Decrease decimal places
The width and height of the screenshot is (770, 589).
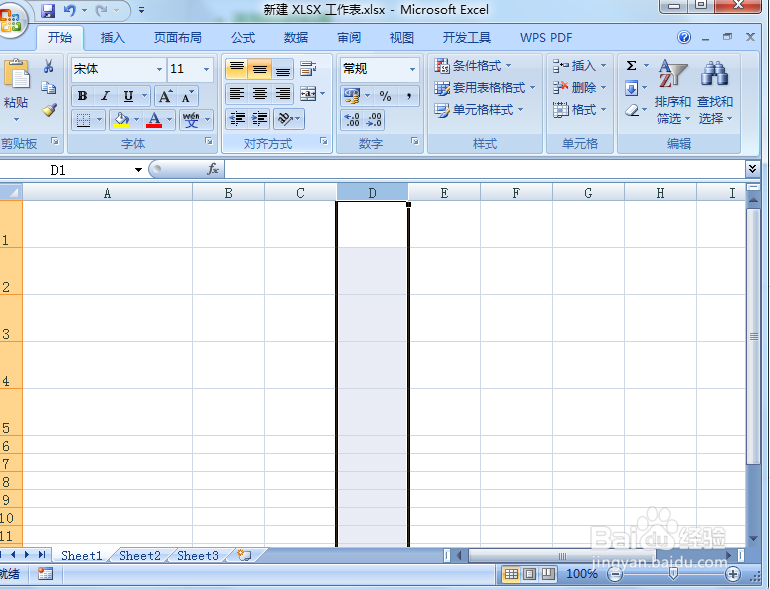click(374, 119)
